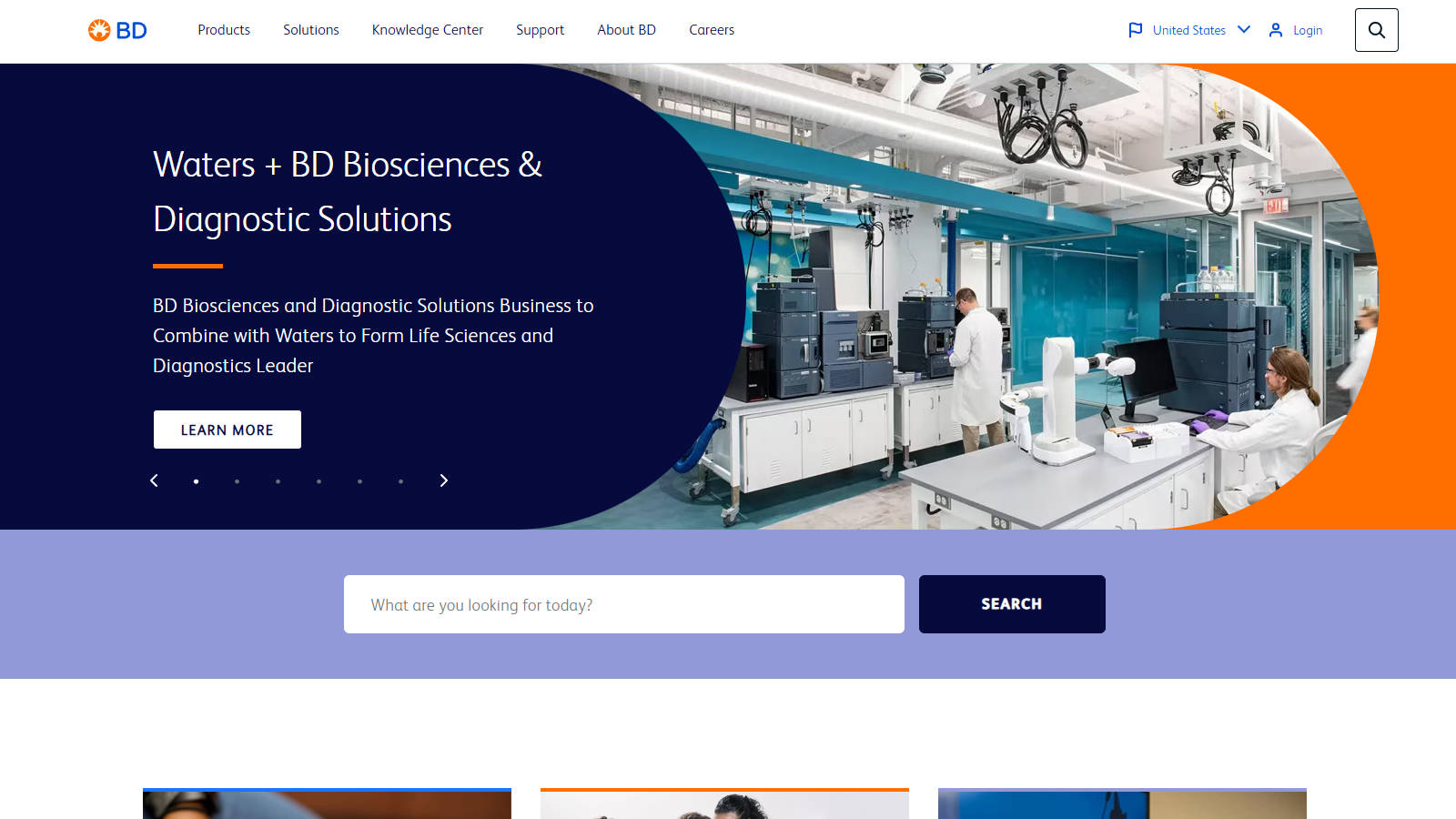Select the fifth carousel dot
Viewport: 1456px width, 819px height.
click(x=359, y=481)
